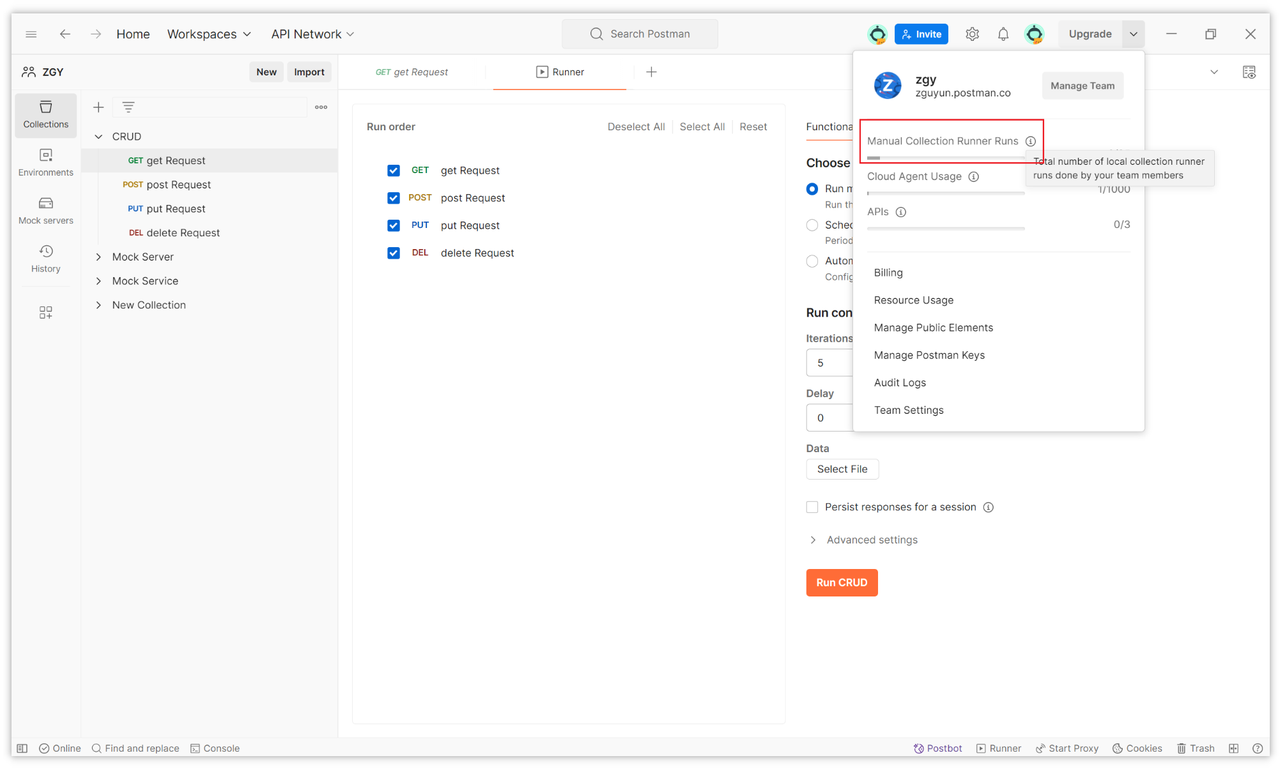Enable Persist responses for a session
This screenshot has width=1280, height=774.
[812, 507]
